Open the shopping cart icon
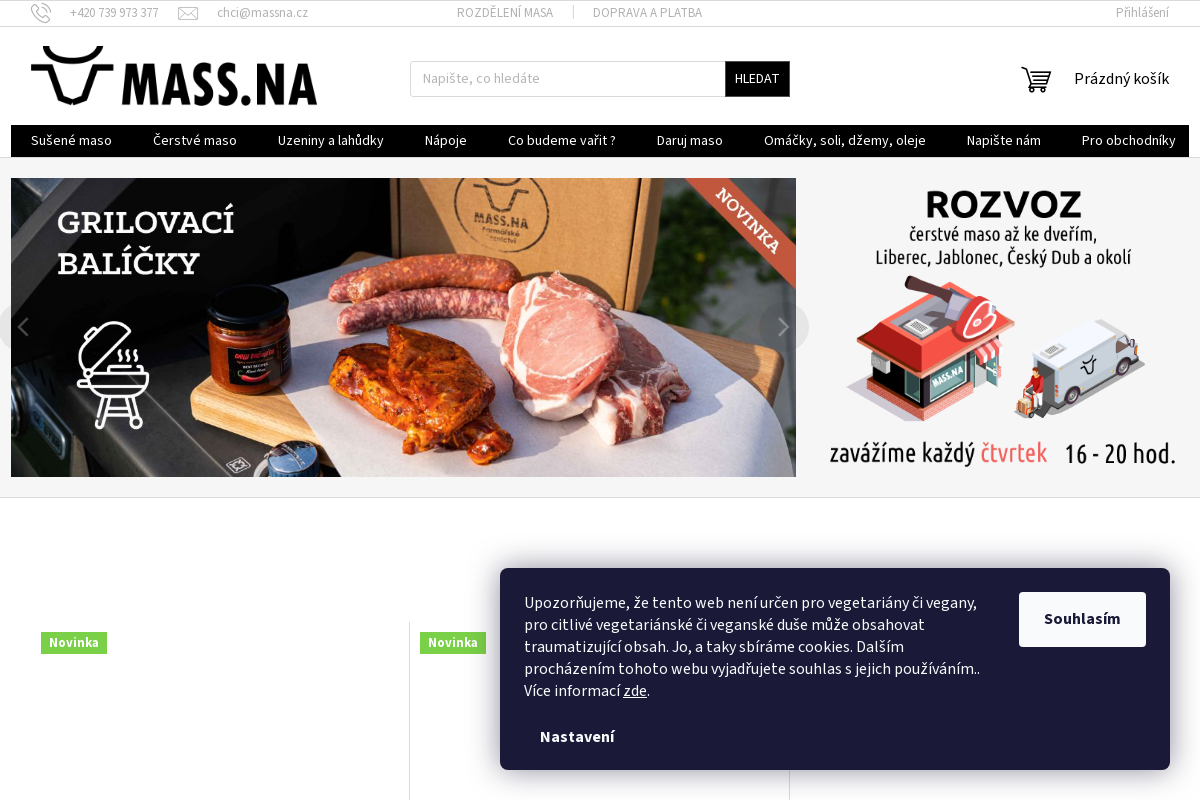This screenshot has width=1200, height=800. [x=1036, y=79]
